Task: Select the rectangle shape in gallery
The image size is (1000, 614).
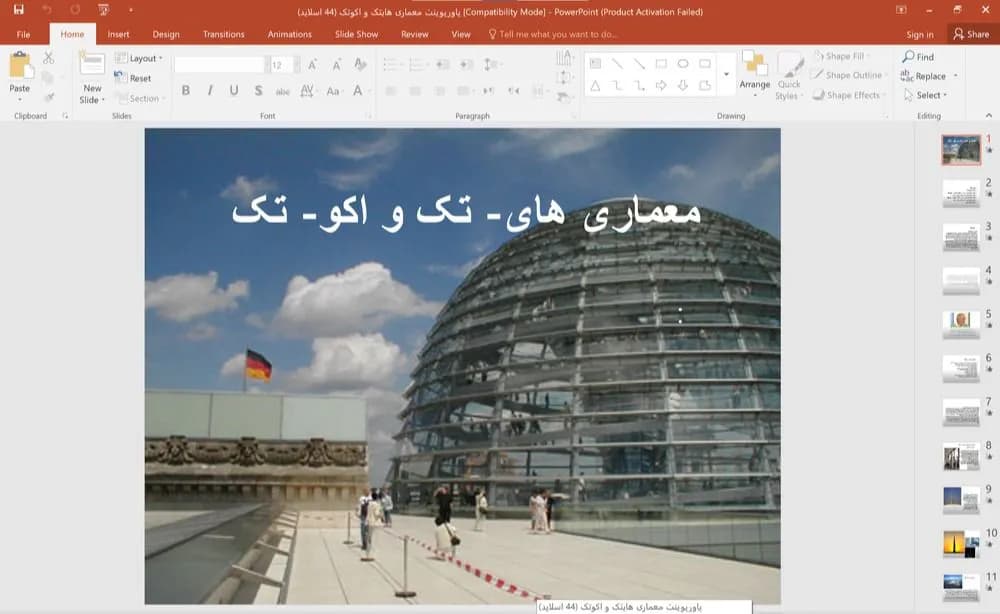Action: pyautogui.click(x=661, y=64)
